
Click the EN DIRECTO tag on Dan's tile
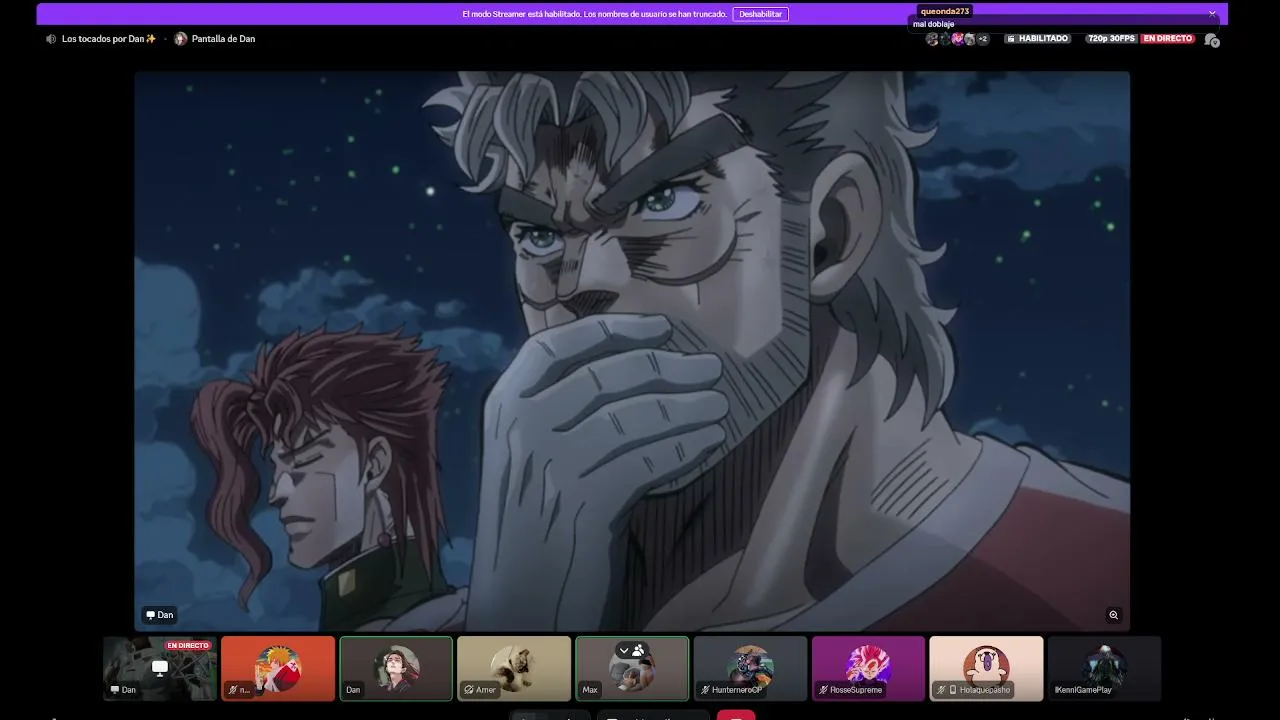(x=188, y=646)
